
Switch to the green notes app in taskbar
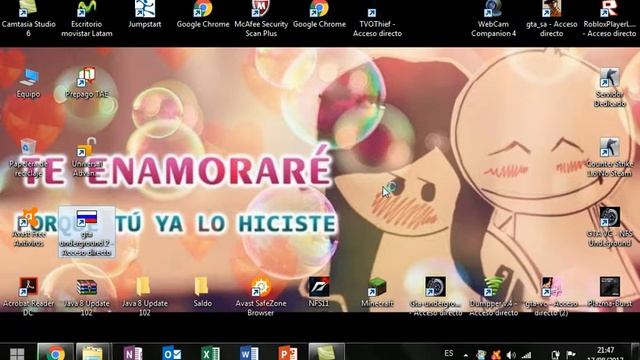(326, 352)
